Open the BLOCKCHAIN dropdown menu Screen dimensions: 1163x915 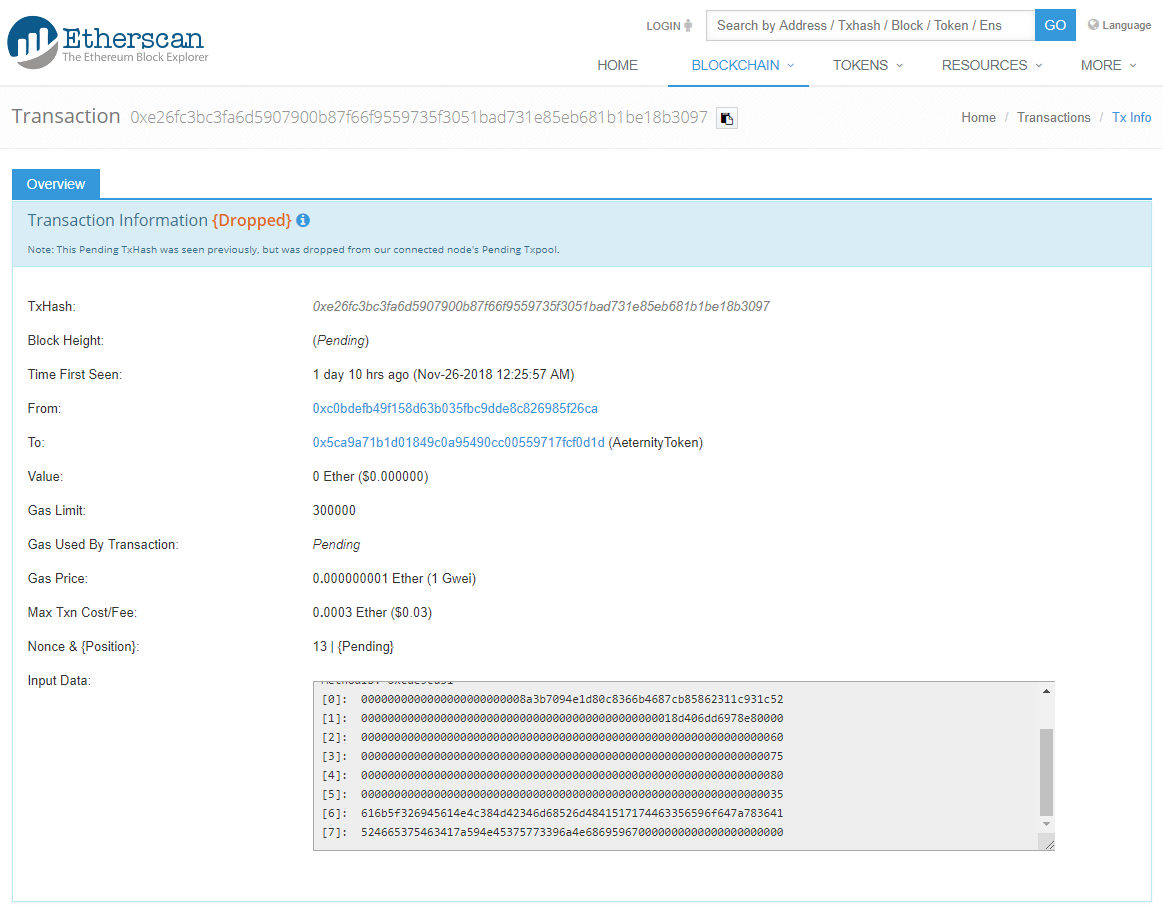pyautogui.click(x=742, y=65)
